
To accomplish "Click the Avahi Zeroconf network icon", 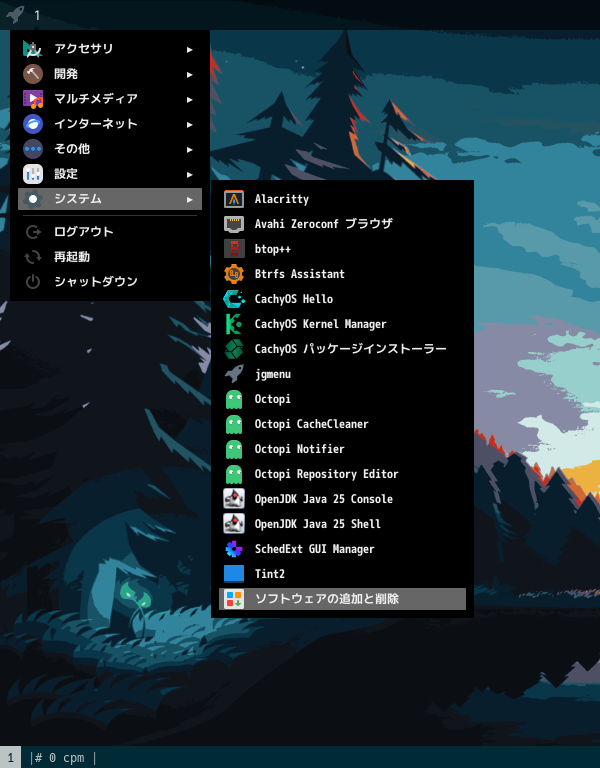I will [234, 224].
